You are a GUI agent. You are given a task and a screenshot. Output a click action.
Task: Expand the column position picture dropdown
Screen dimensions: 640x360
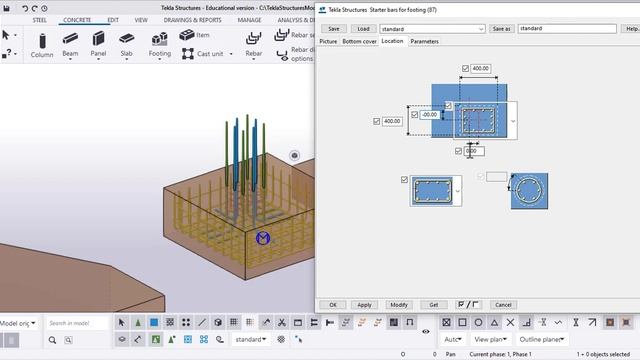coord(513,121)
